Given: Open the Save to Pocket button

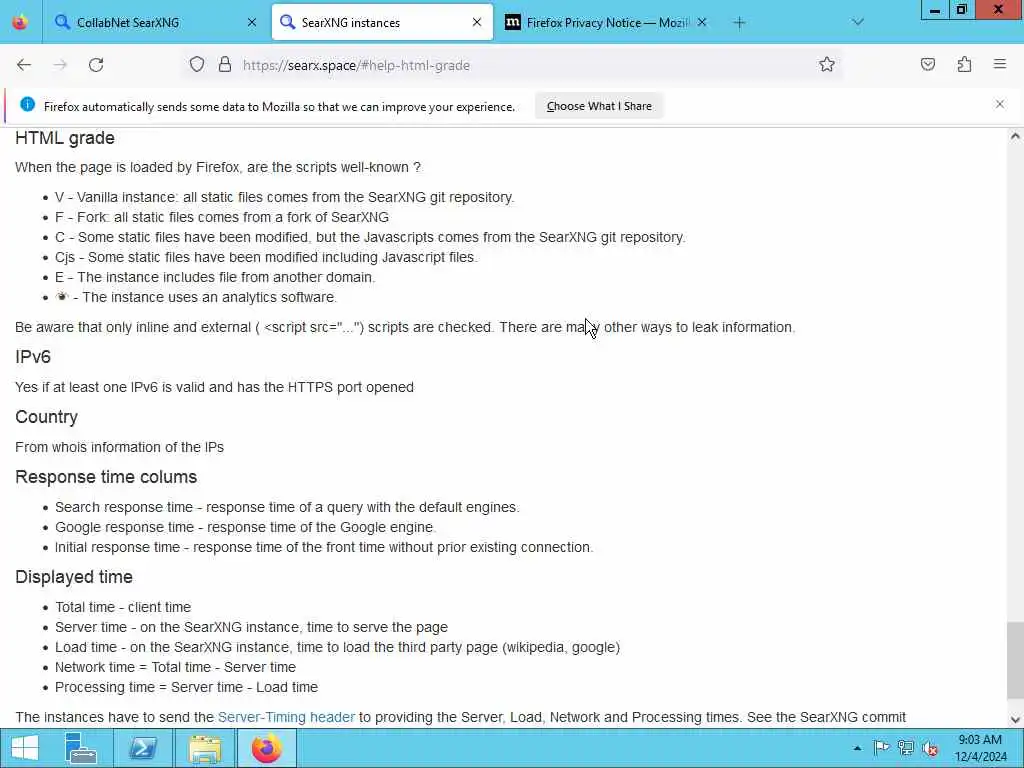Looking at the screenshot, I should (928, 64).
